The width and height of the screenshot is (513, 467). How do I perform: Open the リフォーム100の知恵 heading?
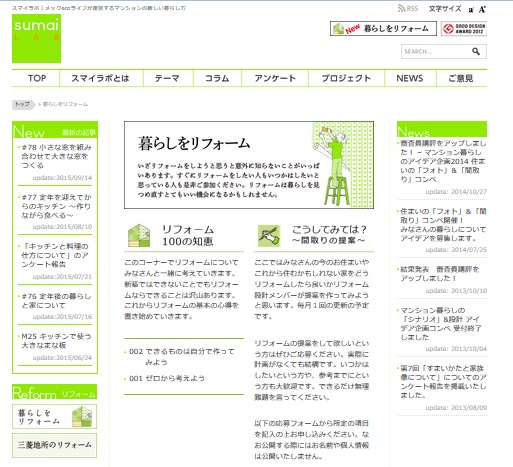tap(188, 235)
